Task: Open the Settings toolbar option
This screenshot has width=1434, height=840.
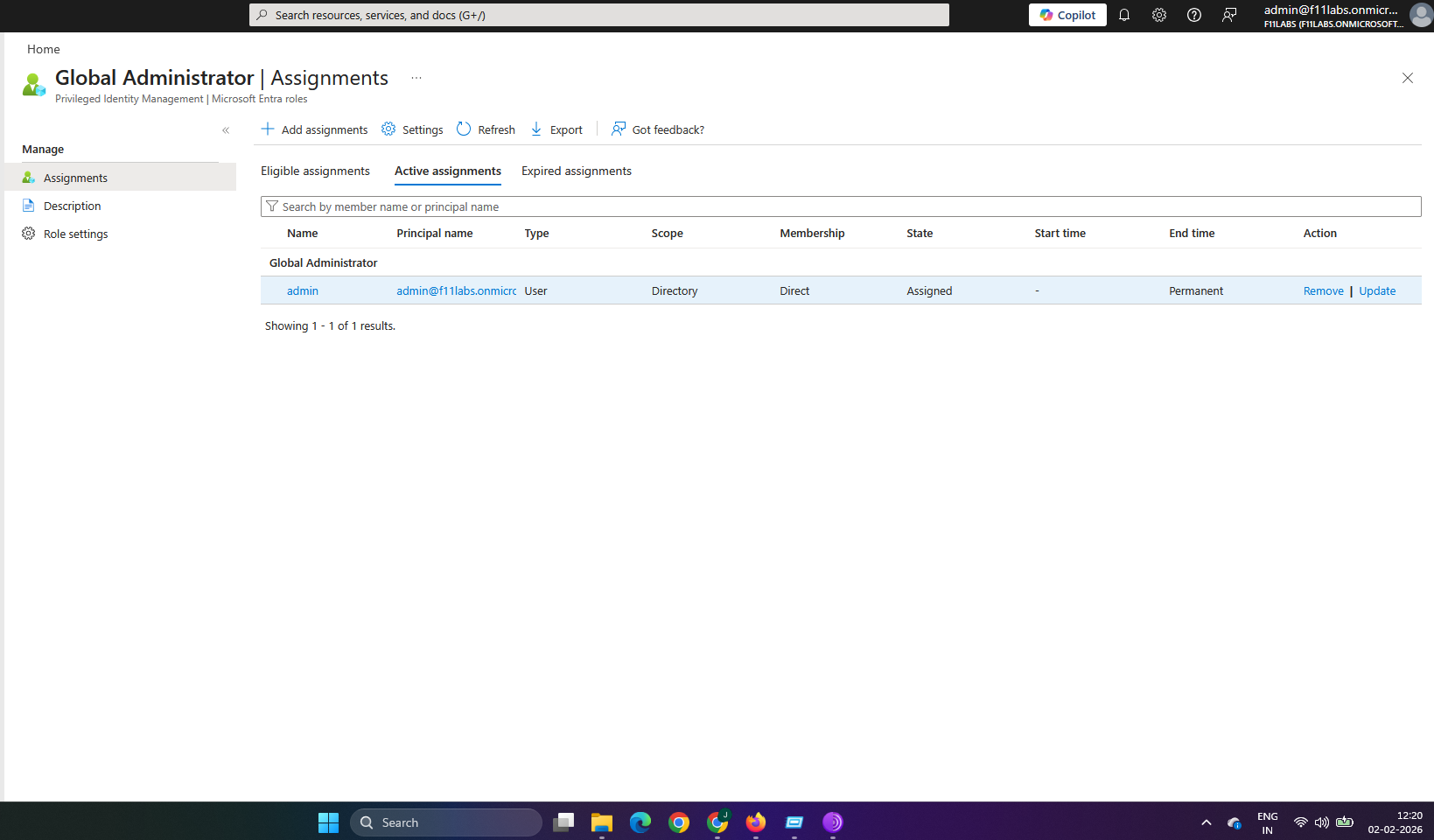Action: click(412, 129)
